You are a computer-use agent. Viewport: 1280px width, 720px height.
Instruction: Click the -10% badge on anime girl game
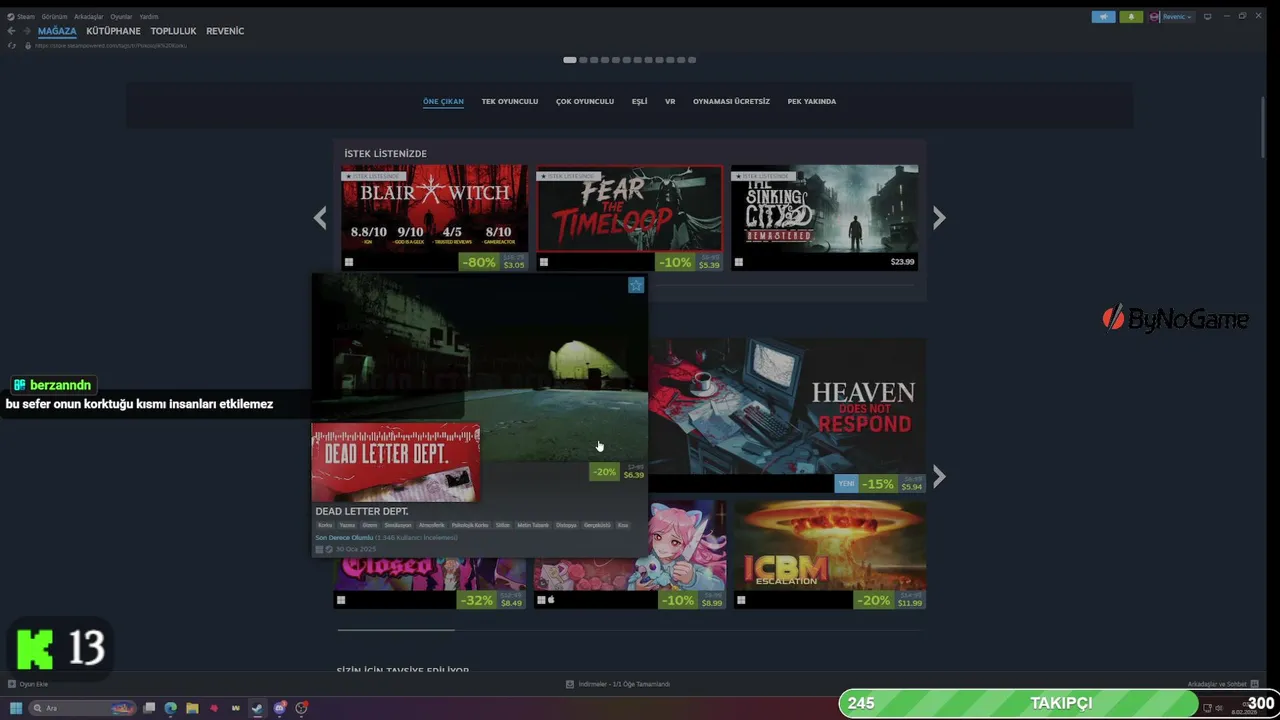pyautogui.click(x=678, y=601)
